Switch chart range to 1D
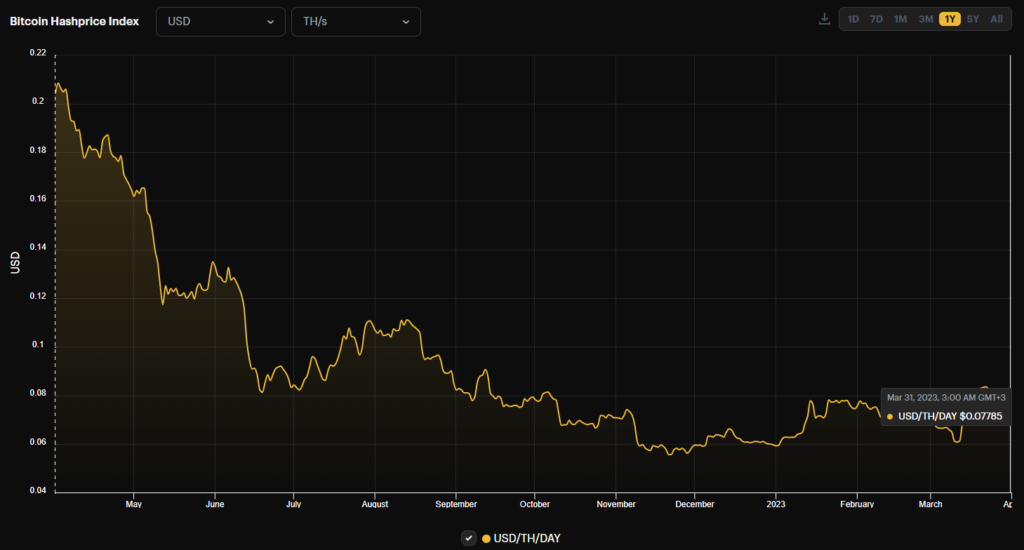Image resolution: width=1024 pixels, height=550 pixels. 853,19
